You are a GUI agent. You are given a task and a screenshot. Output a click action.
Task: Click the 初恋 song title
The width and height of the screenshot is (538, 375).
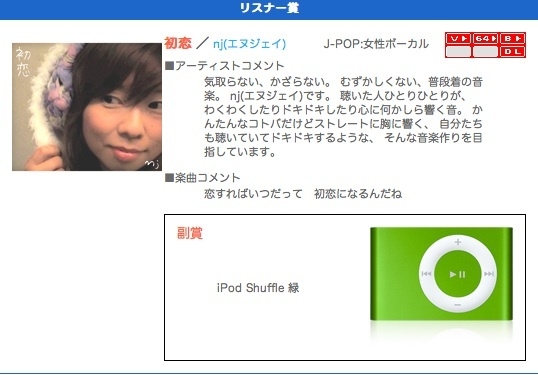(x=178, y=43)
